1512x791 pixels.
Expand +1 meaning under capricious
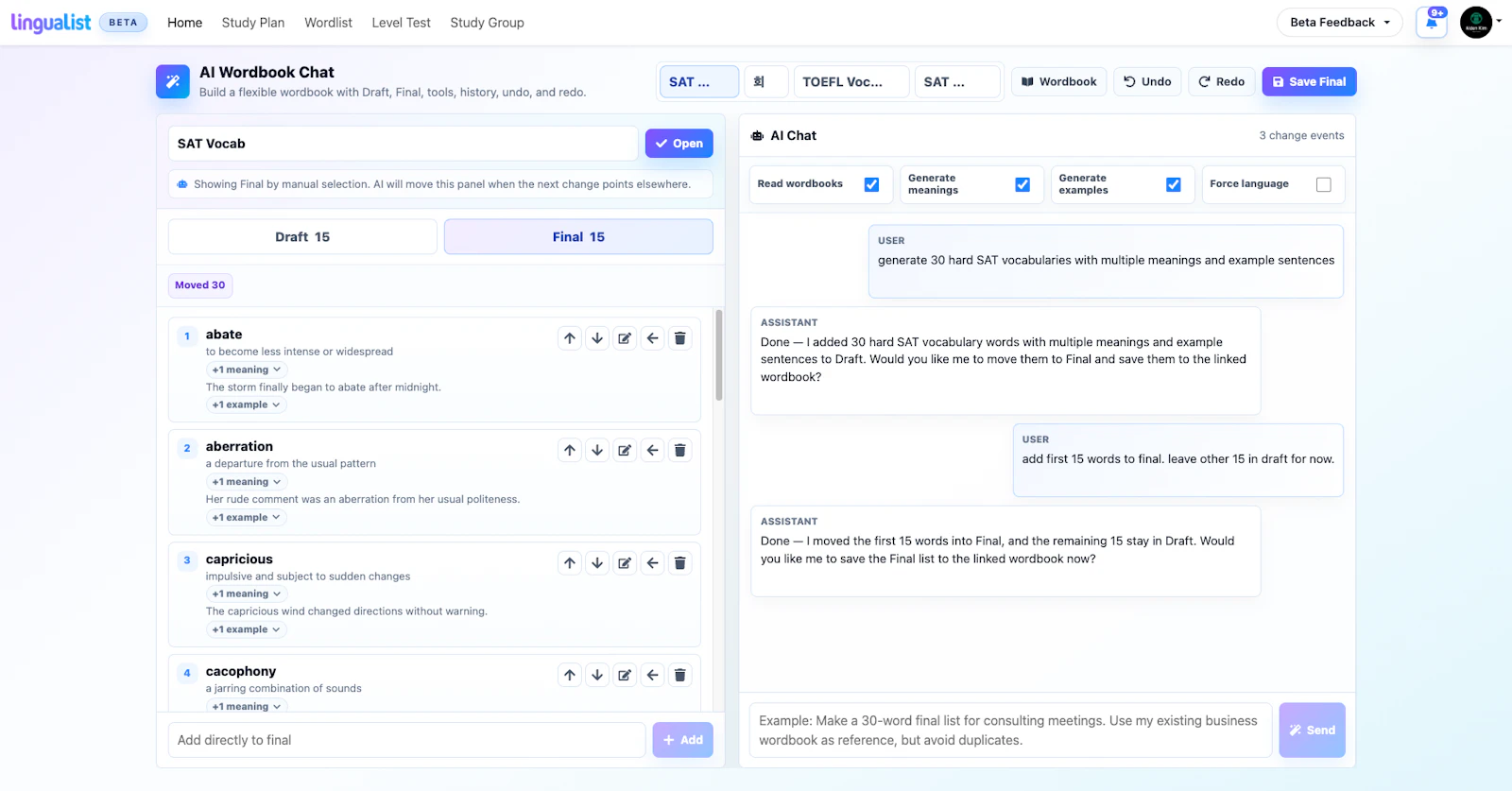click(x=247, y=594)
